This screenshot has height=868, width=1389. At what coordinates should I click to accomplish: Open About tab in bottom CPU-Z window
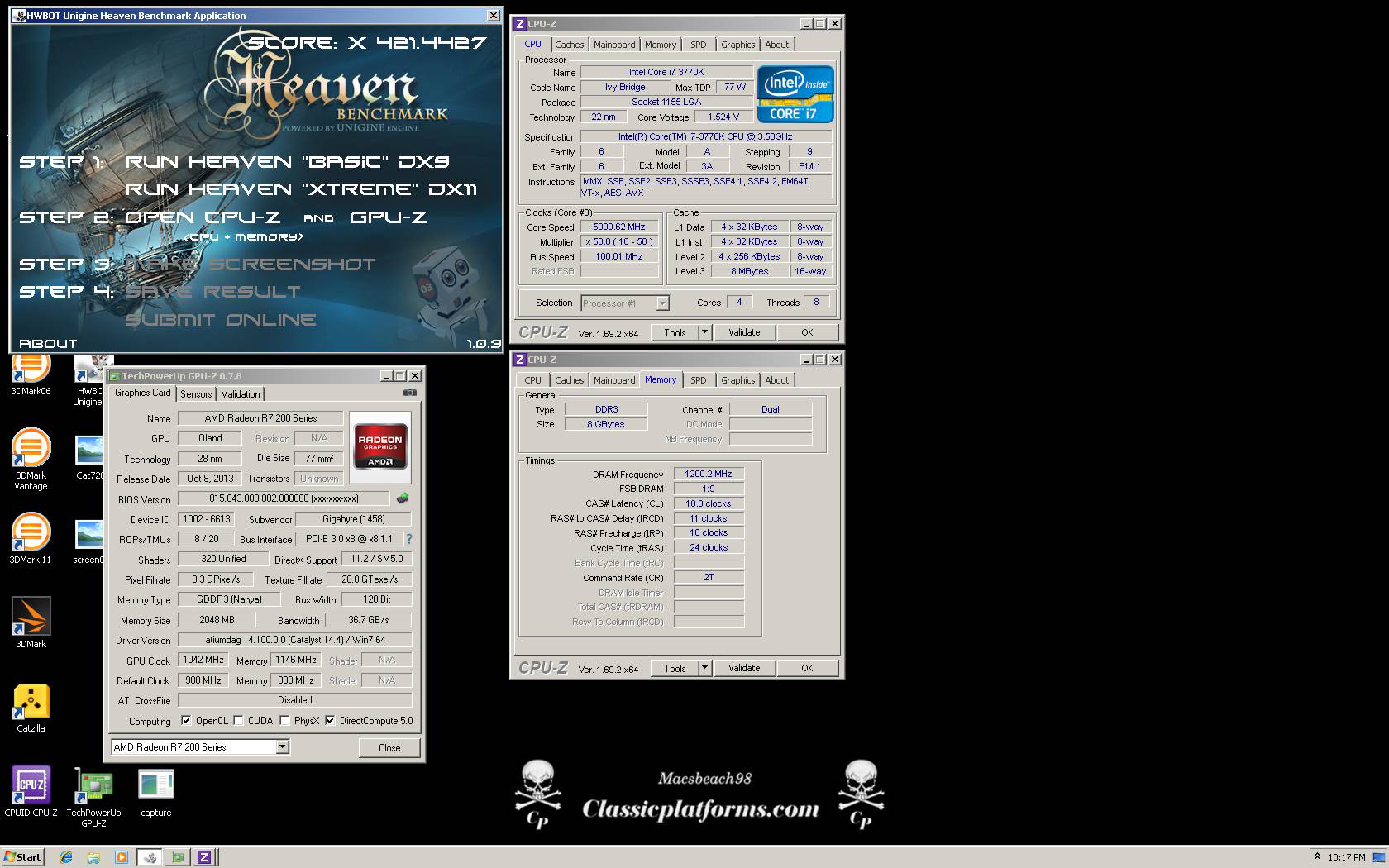click(x=776, y=380)
